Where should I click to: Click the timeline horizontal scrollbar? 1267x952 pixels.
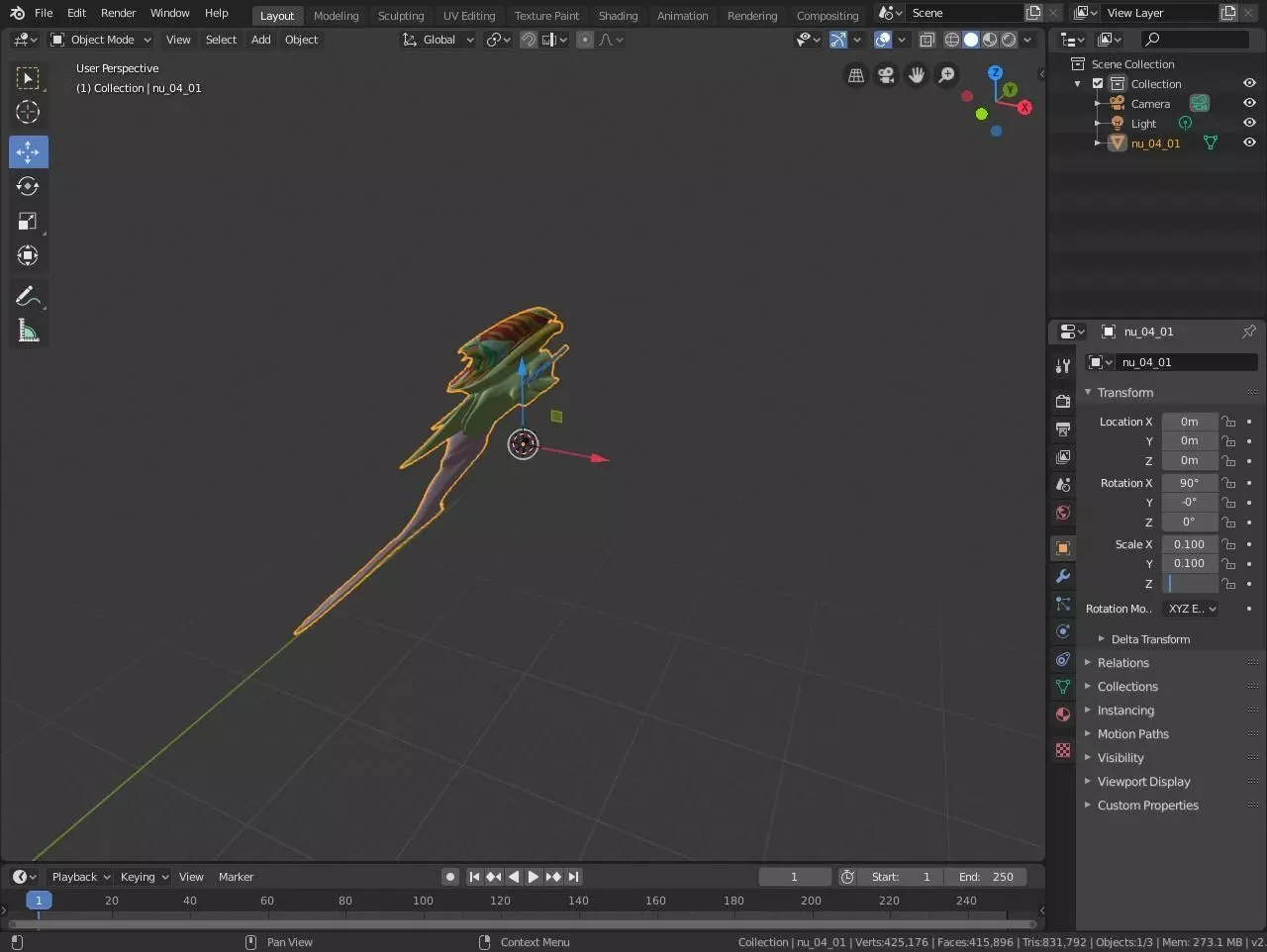pos(522,924)
